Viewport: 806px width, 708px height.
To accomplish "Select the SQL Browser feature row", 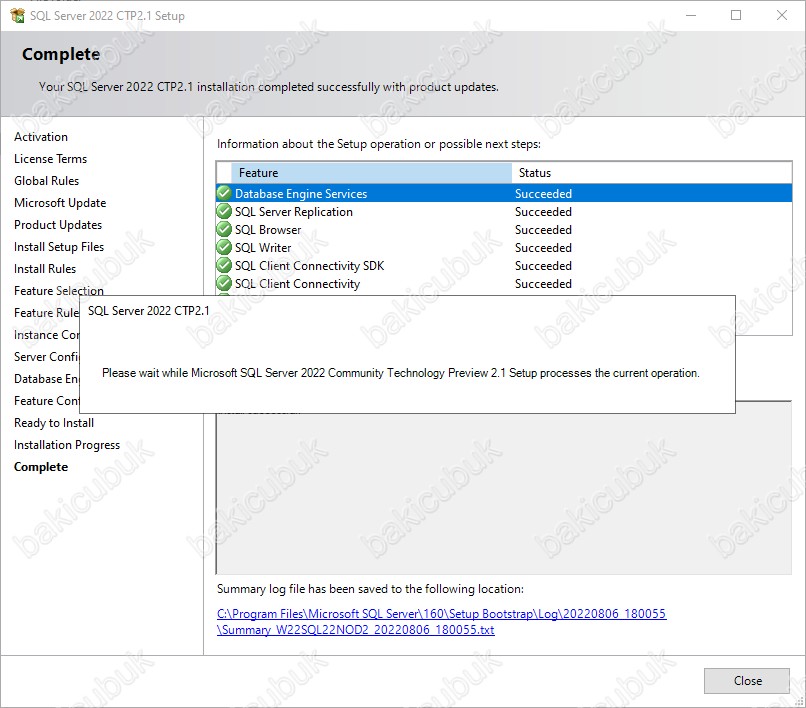I will [x=504, y=229].
